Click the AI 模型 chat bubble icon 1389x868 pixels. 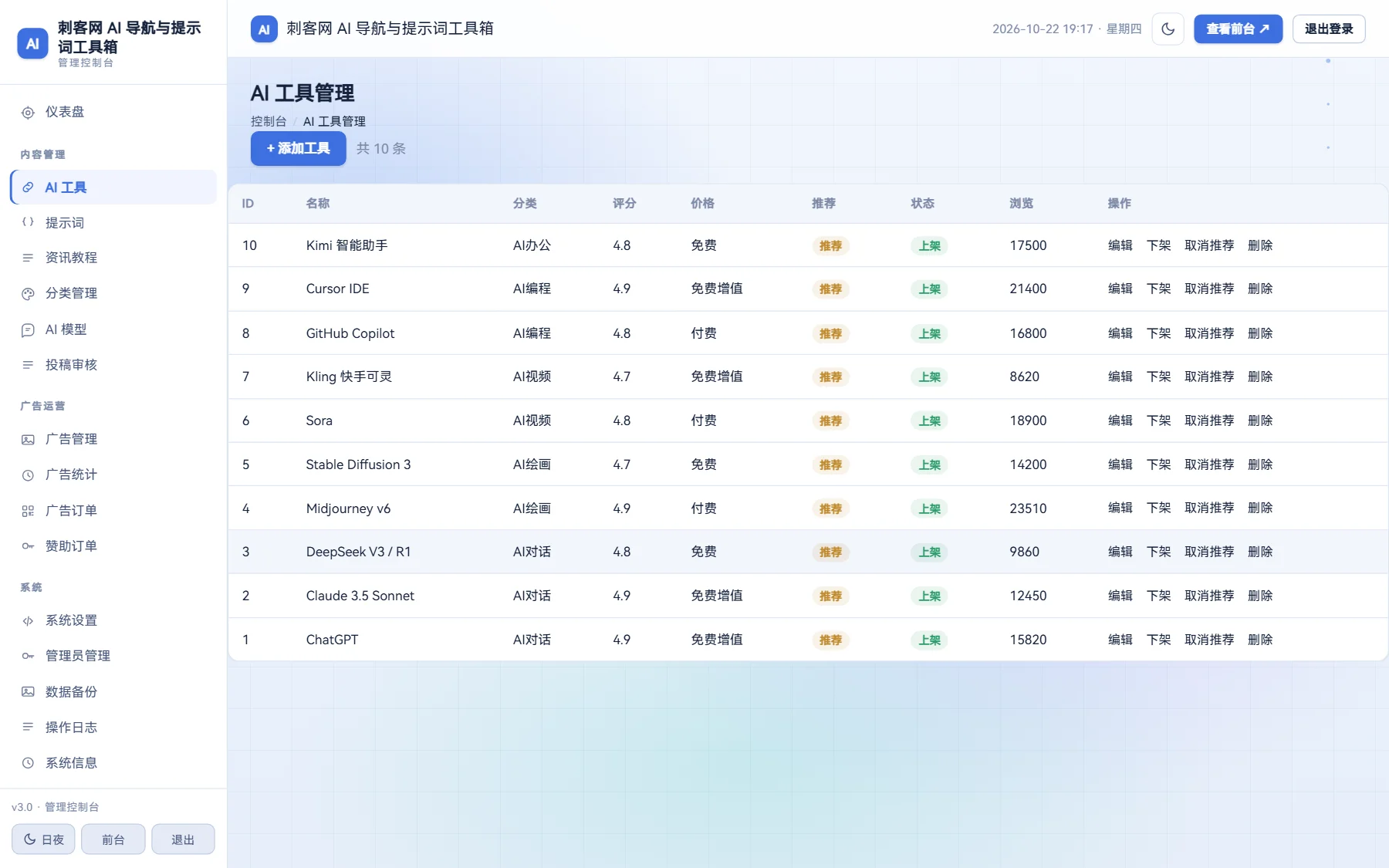(28, 329)
